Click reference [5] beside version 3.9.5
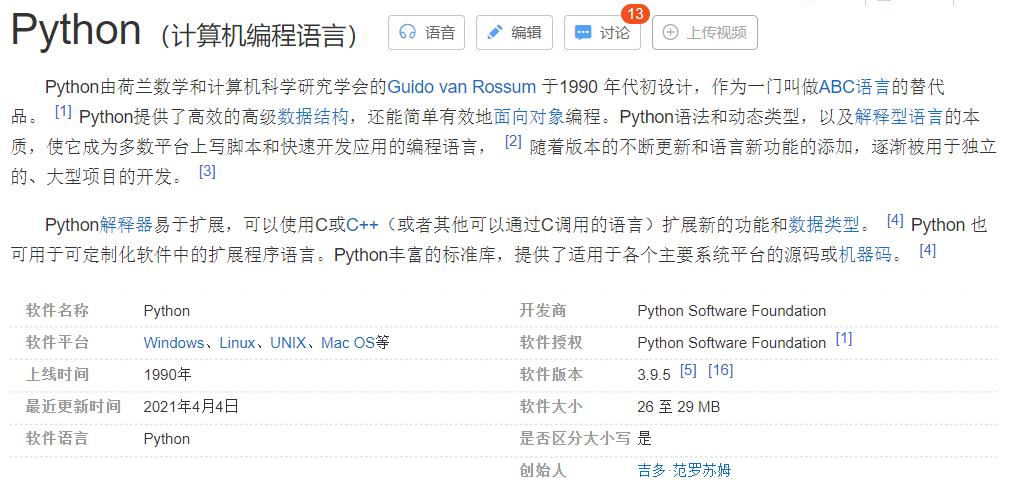Image resolution: width=1019 pixels, height=484 pixels. pos(688,370)
